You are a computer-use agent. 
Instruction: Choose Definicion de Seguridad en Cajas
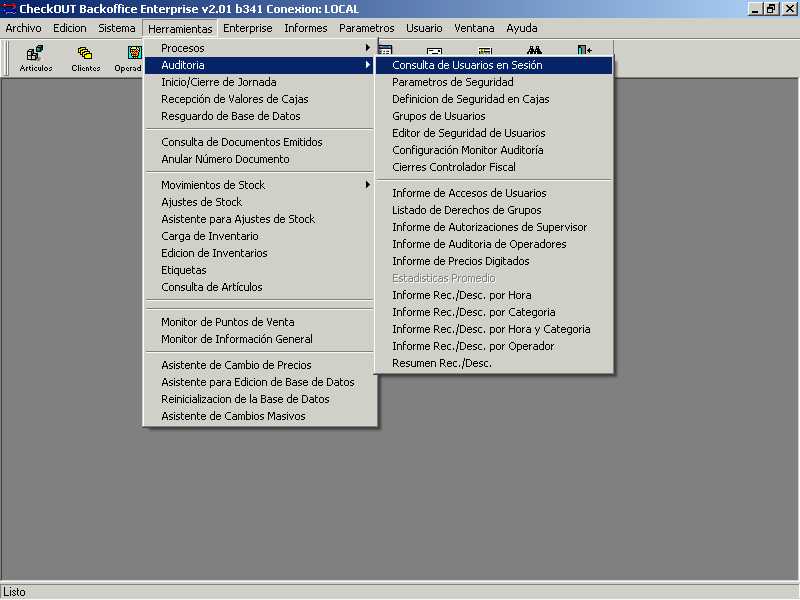pyautogui.click(x=494, y=99)
